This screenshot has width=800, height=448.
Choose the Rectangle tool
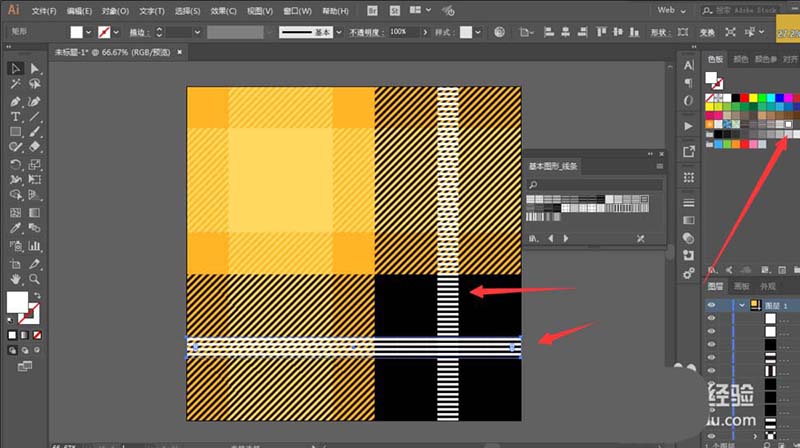(x=15, y=132)
